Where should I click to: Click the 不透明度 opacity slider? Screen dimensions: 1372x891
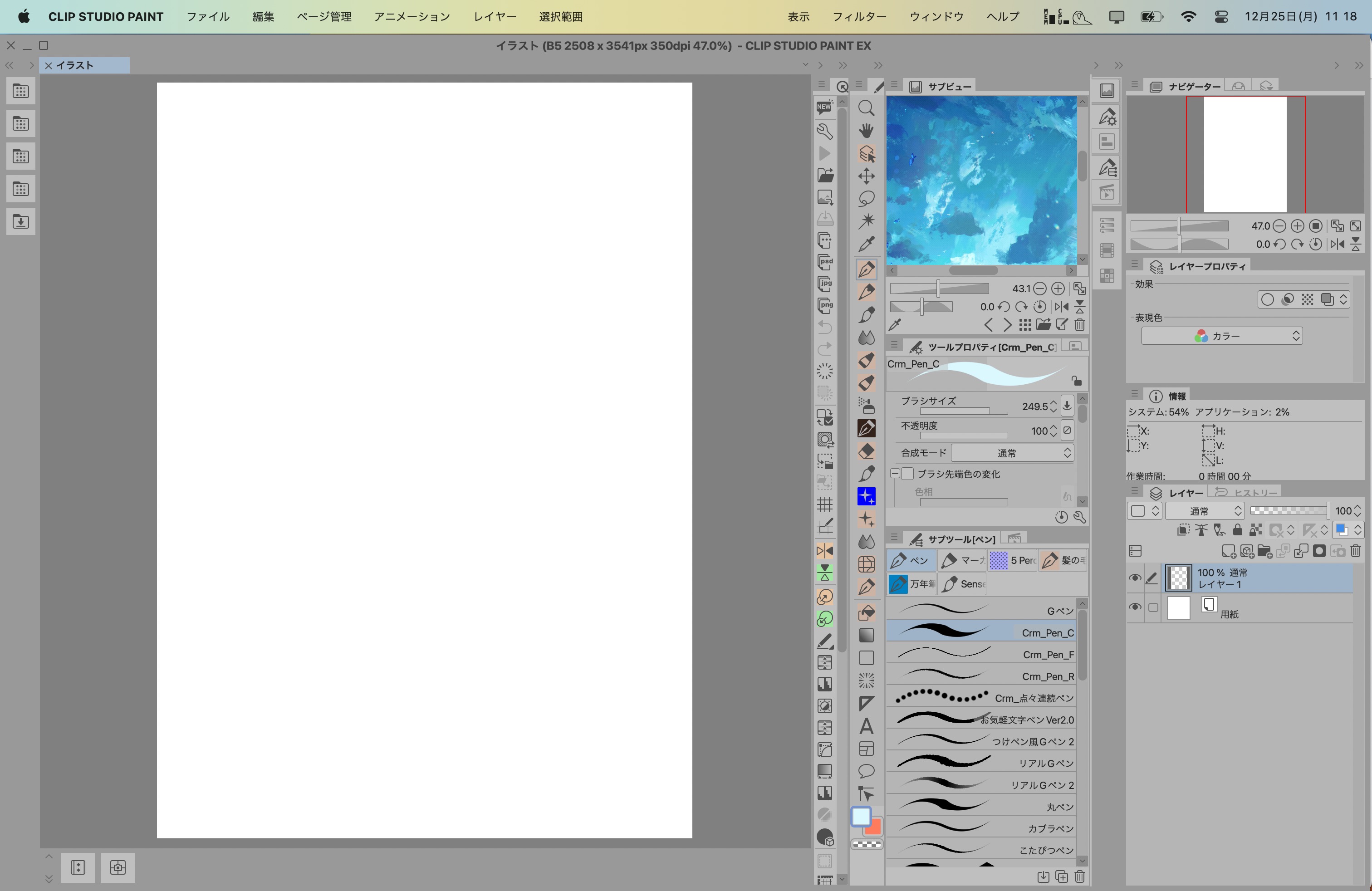pyautogui.click(x=963, y=436)
